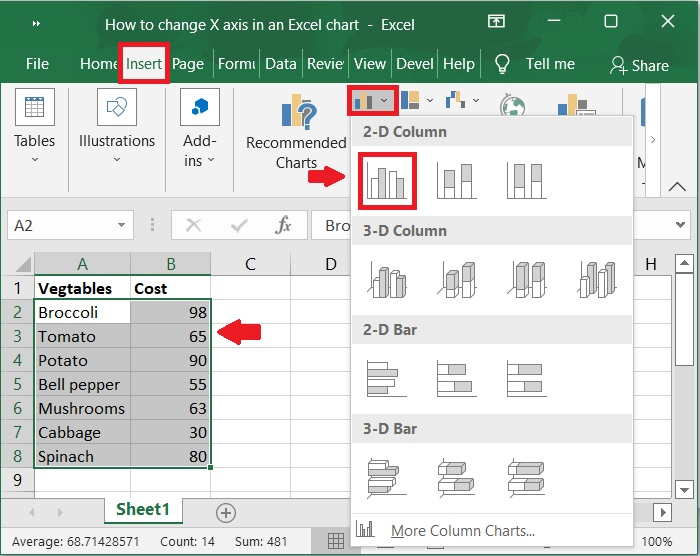The height and width of the screenshot is (556, 700).
Task: Insert the 3-D Clustered Bar chart
Action: 387,478
